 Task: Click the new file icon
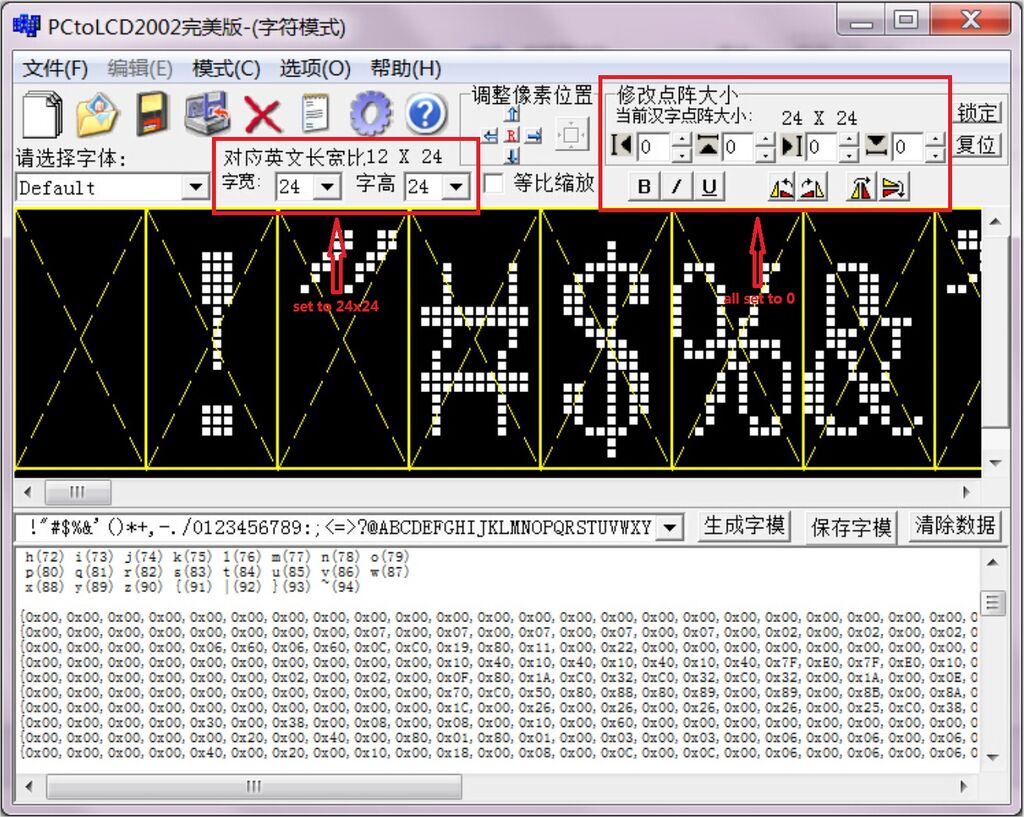(x=42, y=114)
